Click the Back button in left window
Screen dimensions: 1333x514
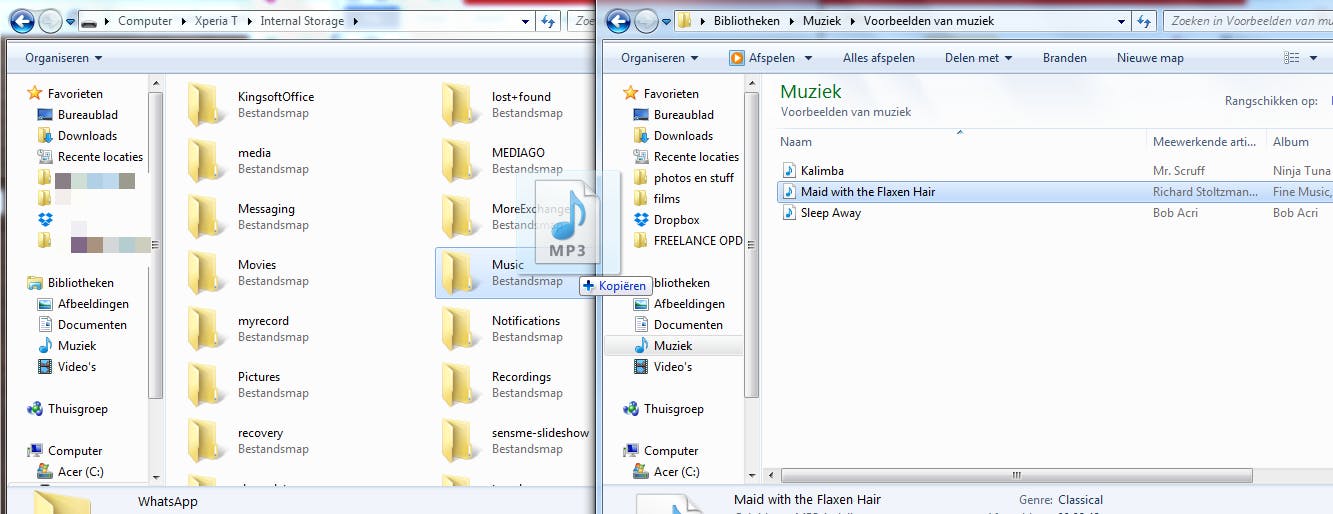tap(22, 20)
